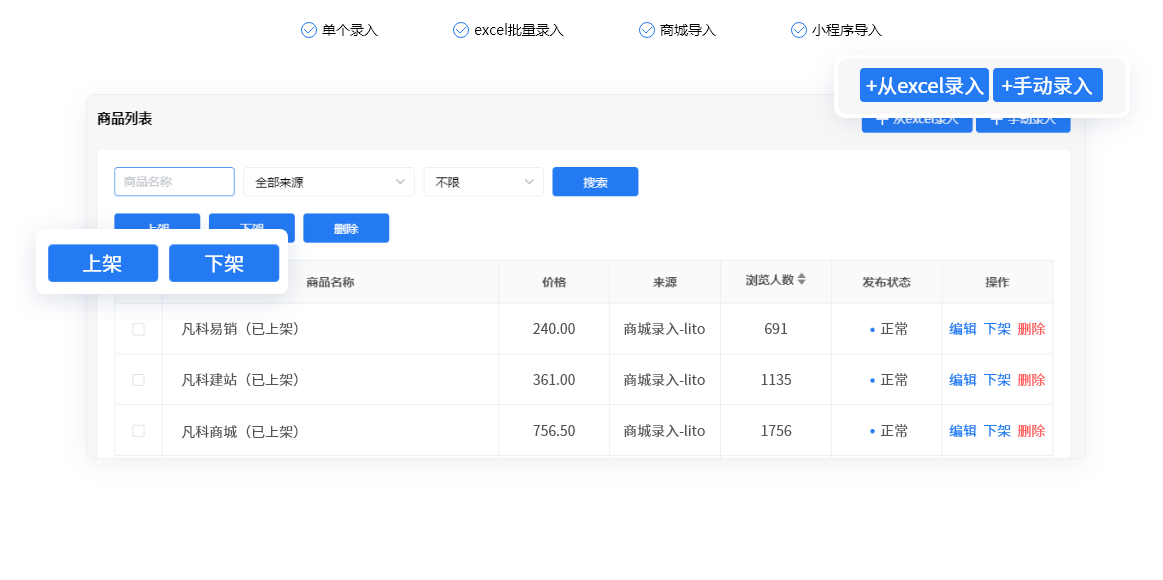Click the +手动录入 button
1163x580 pixels.
click(1047, 85)
